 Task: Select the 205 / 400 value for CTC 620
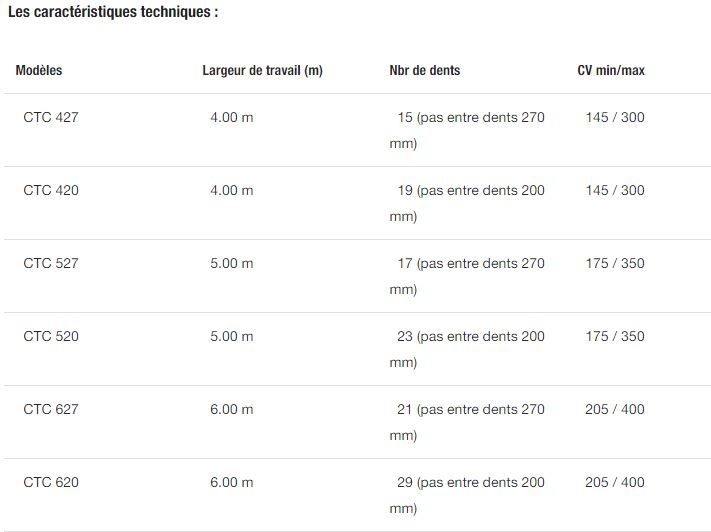point(615,483)
